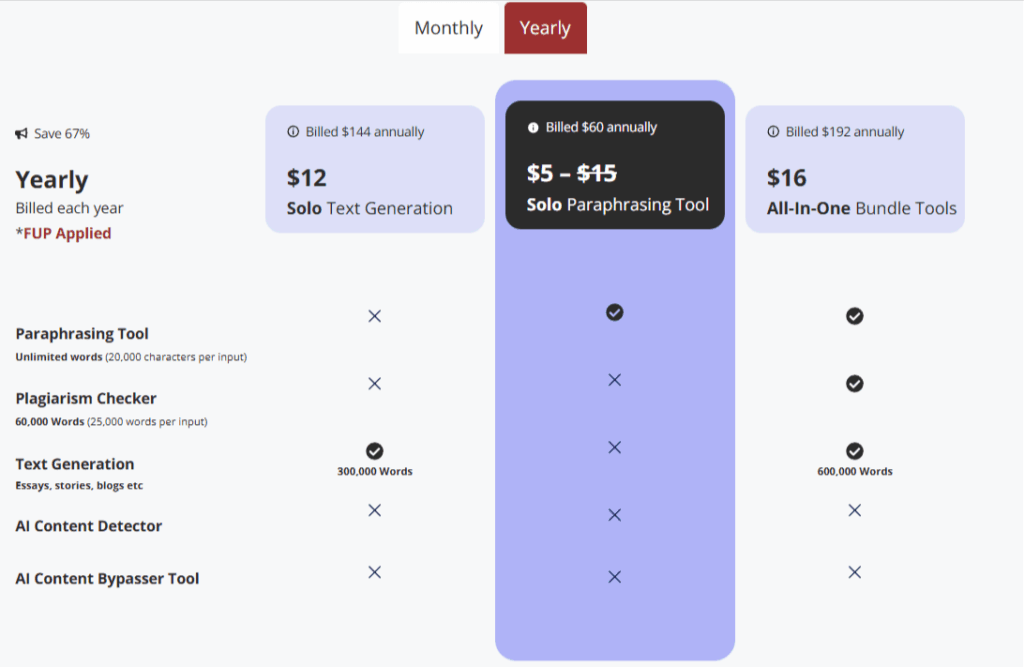Click the info icon next to Billed $192 annually
This screenshot has width=1024, height=667.
[771, 131]
